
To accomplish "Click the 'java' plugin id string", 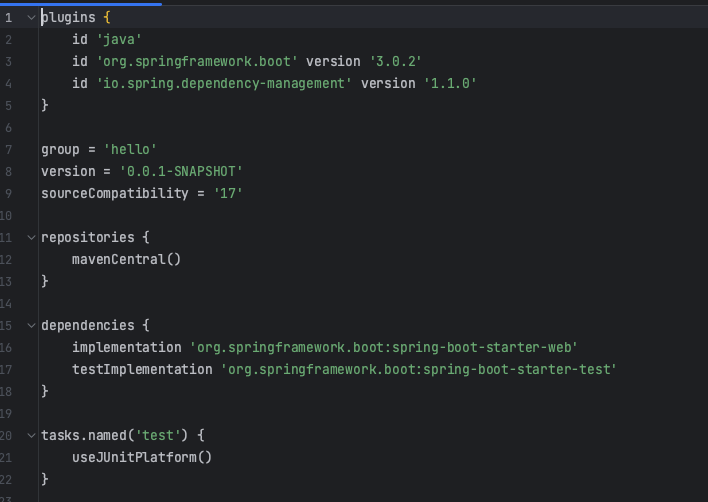I will point(119,40).
